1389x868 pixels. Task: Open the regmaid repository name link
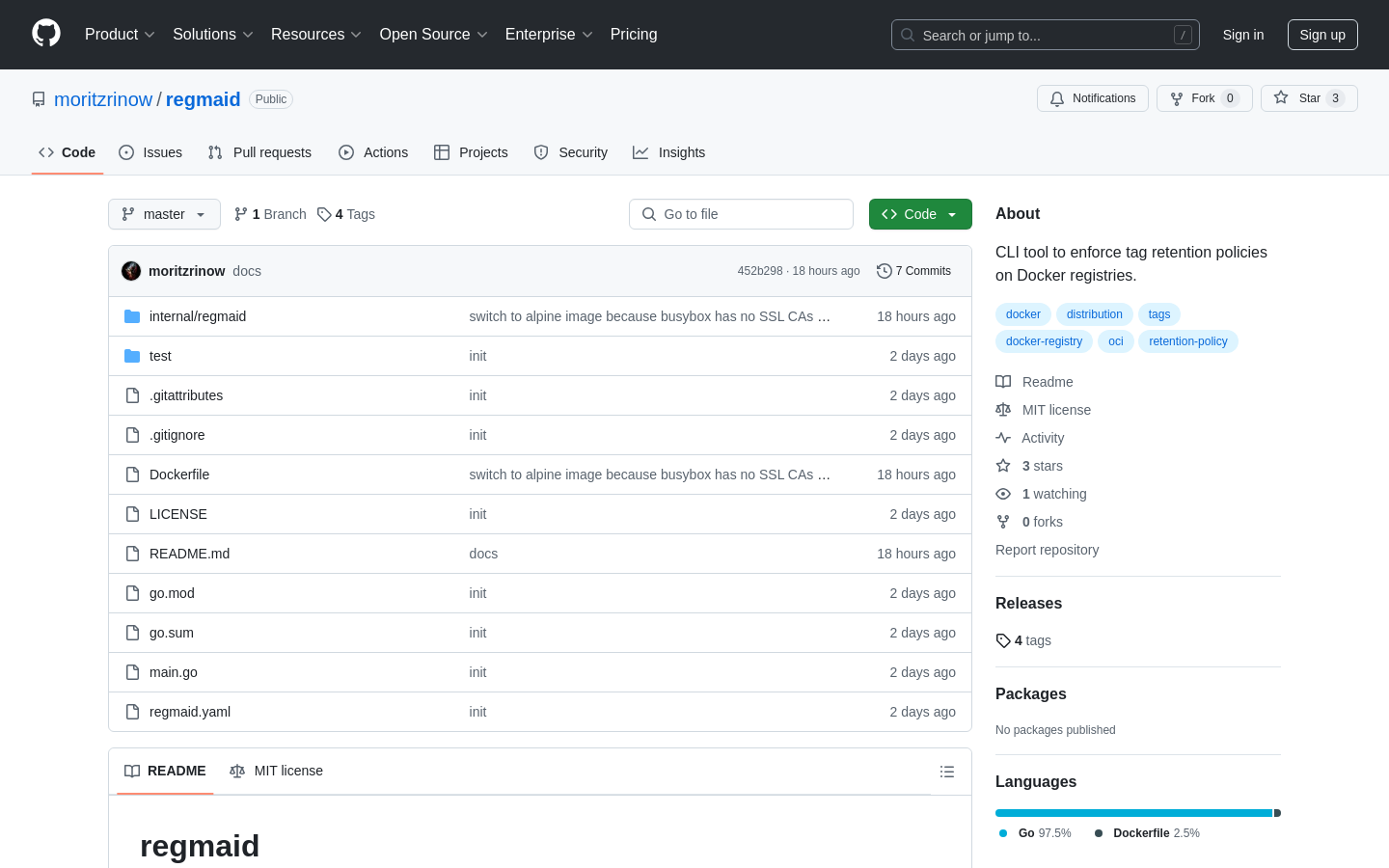(x=203, y=99)
